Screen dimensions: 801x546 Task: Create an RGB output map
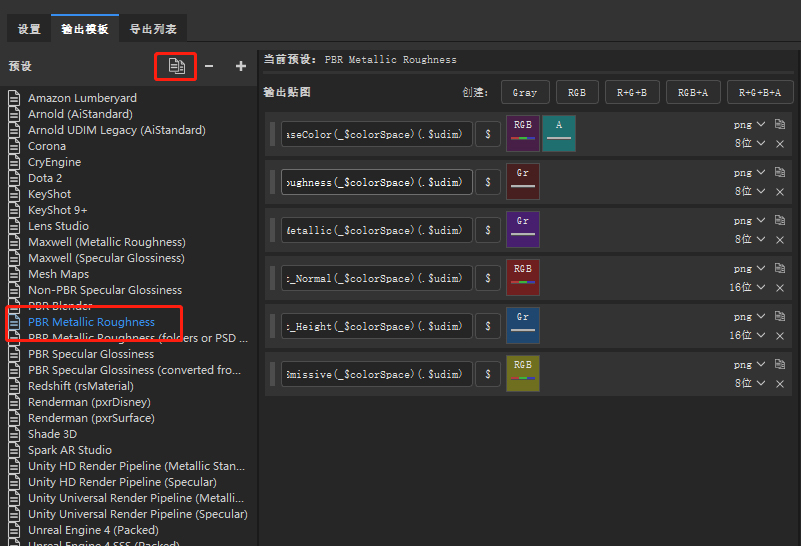coord(577,92)
